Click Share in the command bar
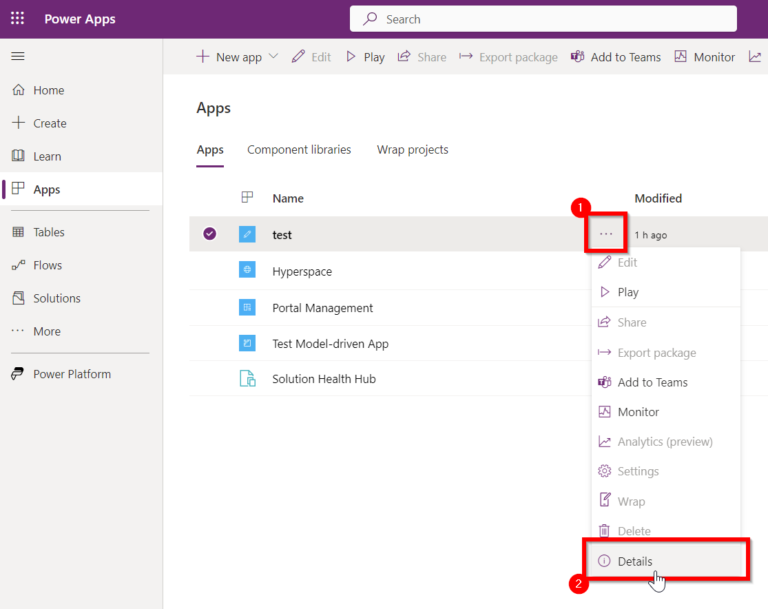The height and width of the screenshot is (609, 768). pos(422,57)
